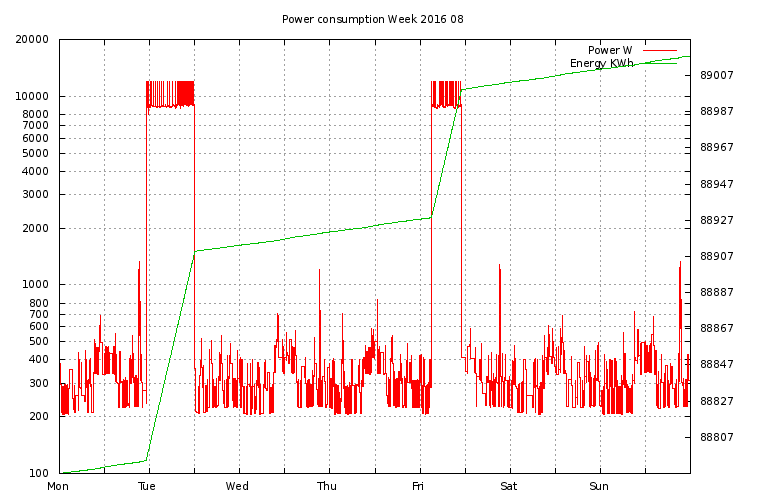Click the '500' left axis value
Screen dimensions: 768x500
(39, 341)
